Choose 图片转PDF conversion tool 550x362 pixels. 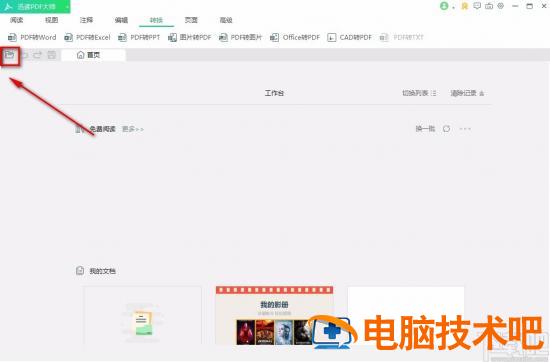[x=190, y=37]
